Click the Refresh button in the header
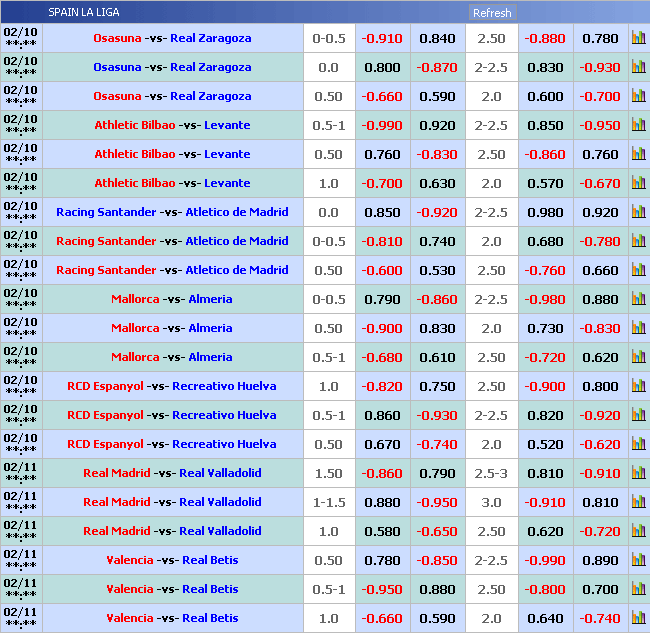The width and height of the screenshot is (650, 633). click(x=491, y=13)
